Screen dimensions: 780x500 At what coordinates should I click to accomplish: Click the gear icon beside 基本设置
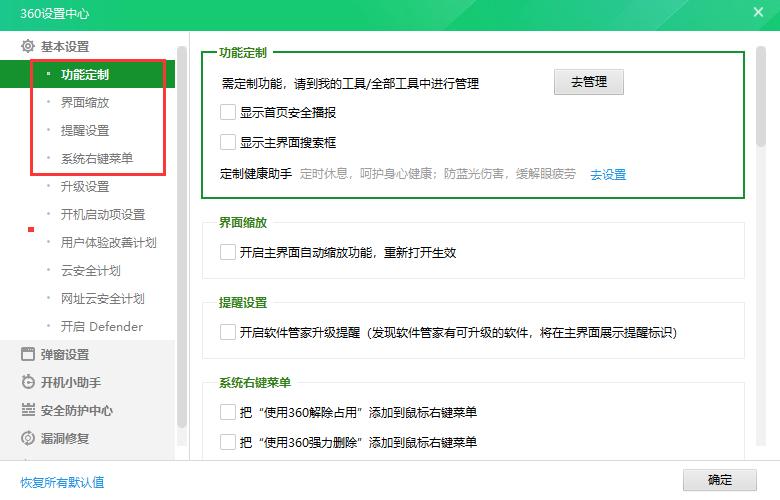point(28,46)
